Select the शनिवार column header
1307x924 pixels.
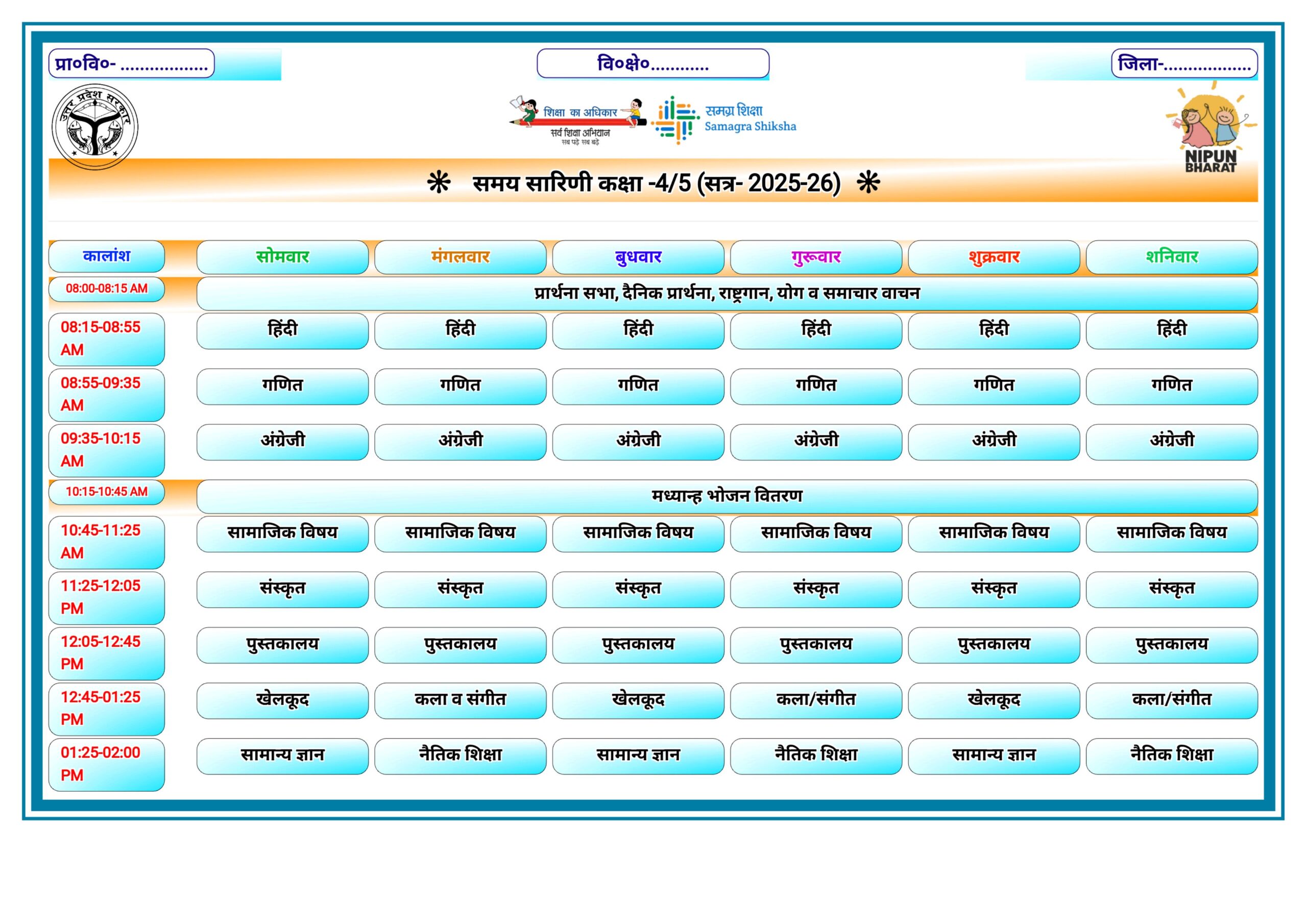pyautogui.click(x=1172, y=257)
